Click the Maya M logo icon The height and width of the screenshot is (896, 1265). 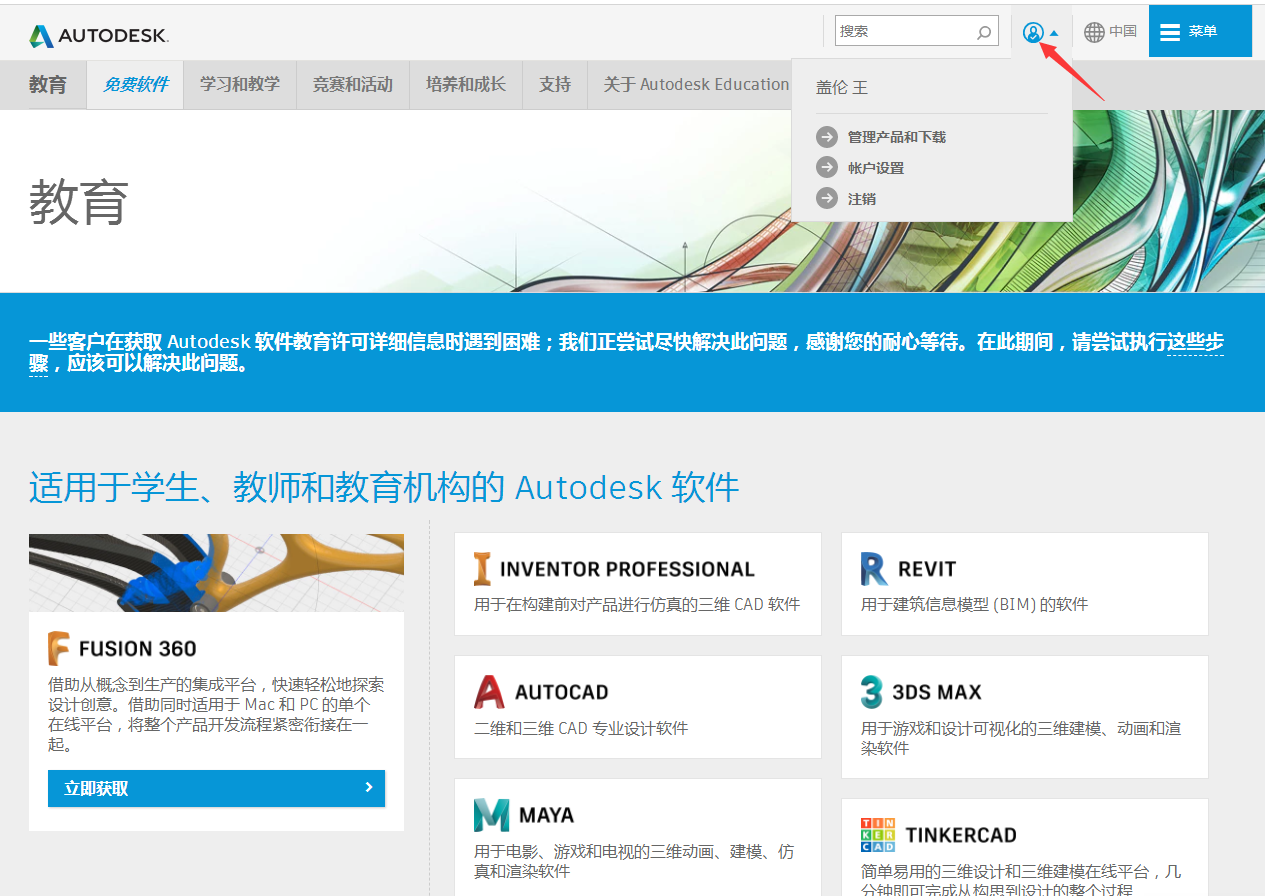coord(491,815)
